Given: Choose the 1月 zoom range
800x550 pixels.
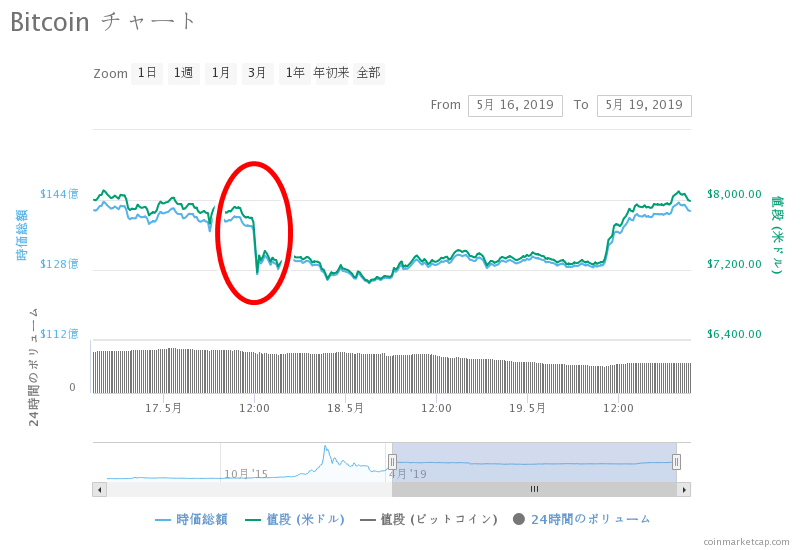Looking at the screenshot, I should [220, 73].
